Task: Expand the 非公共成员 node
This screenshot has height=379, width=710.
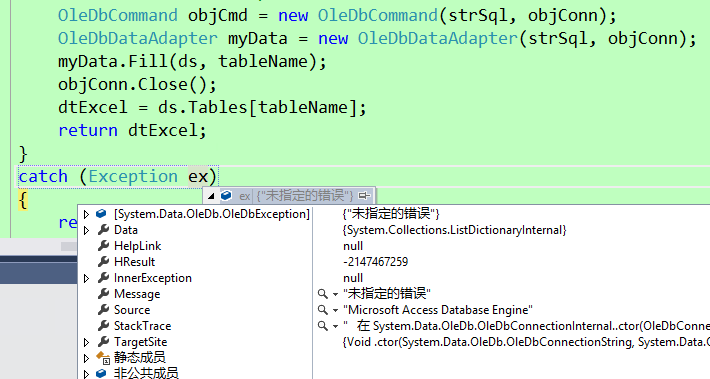Action: tap(86, 374)
